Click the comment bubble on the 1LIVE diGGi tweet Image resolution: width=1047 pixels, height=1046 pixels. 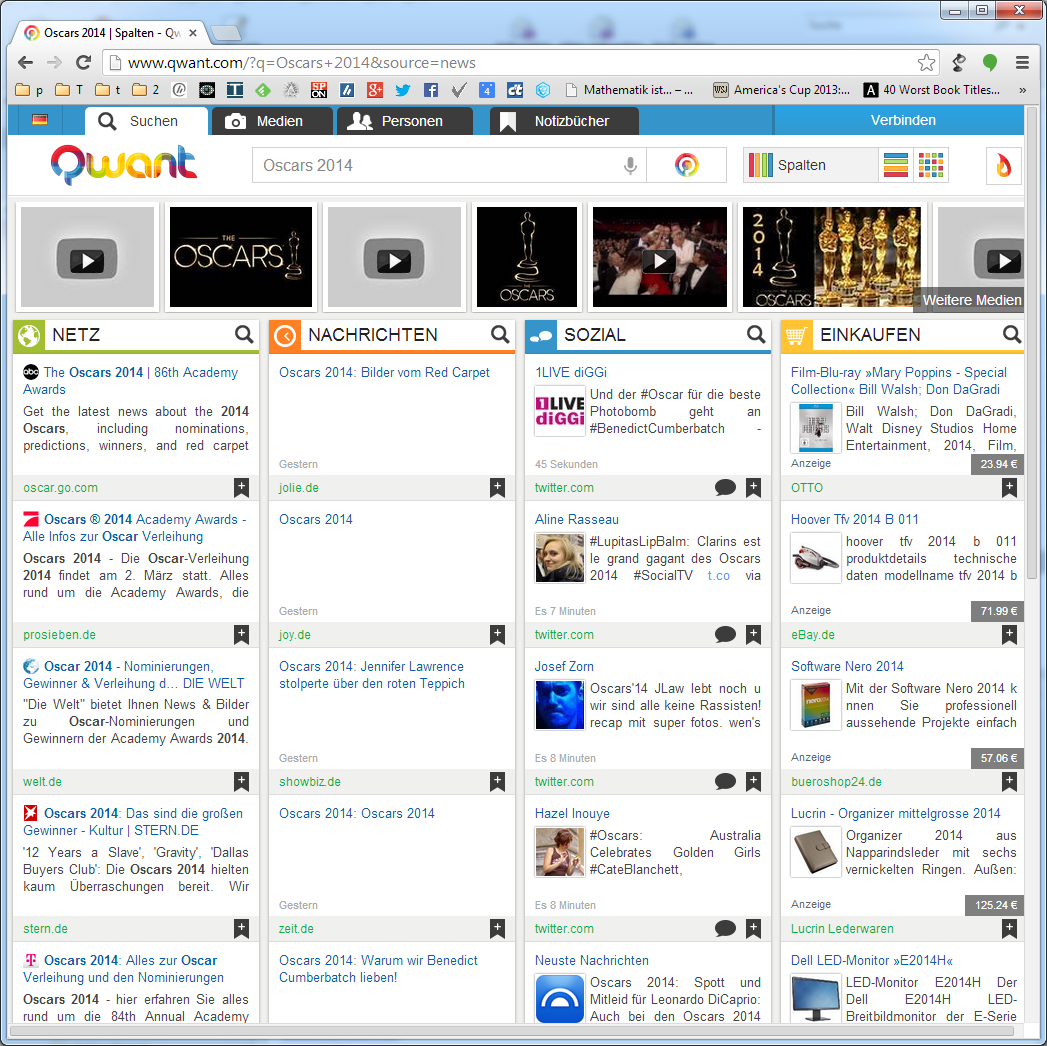point(726,488)
